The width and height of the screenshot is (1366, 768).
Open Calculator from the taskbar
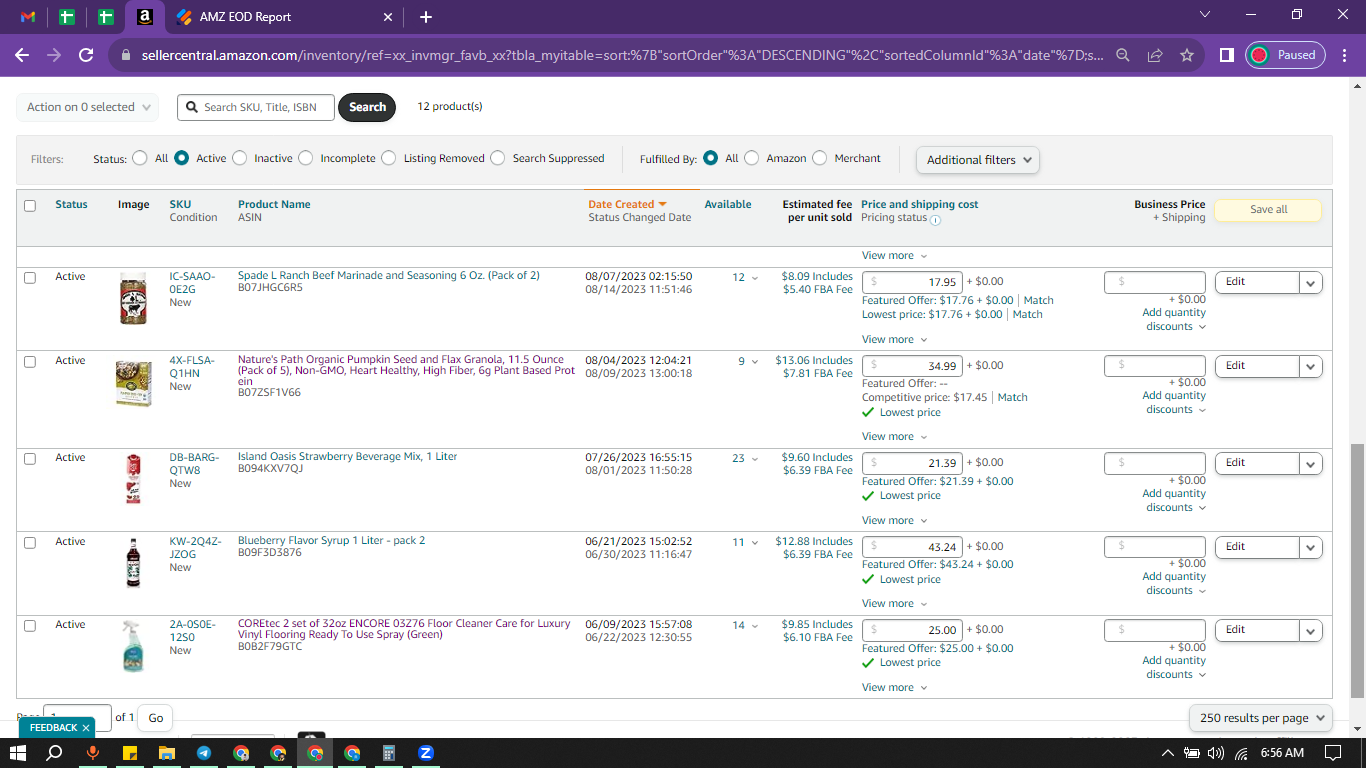pyautogui.click(x=388, y=753)
